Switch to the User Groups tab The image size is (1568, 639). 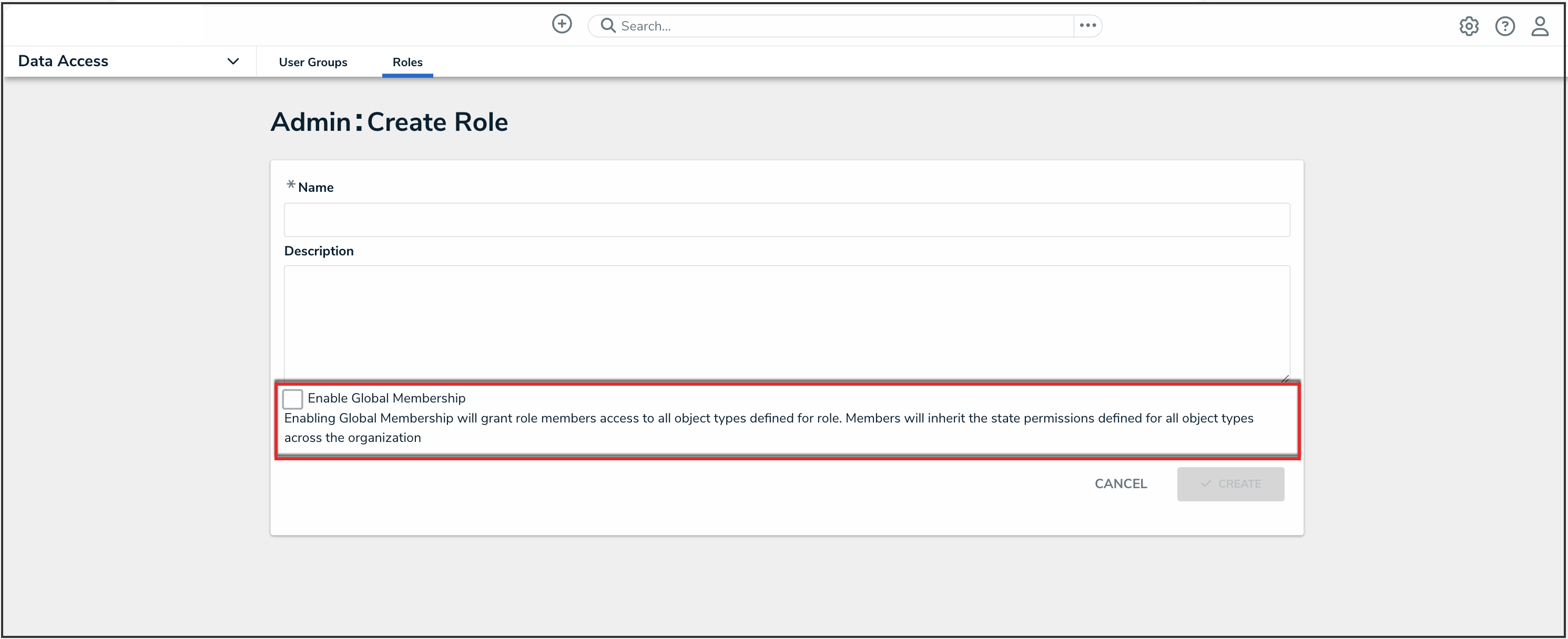[x=313, y=62]
